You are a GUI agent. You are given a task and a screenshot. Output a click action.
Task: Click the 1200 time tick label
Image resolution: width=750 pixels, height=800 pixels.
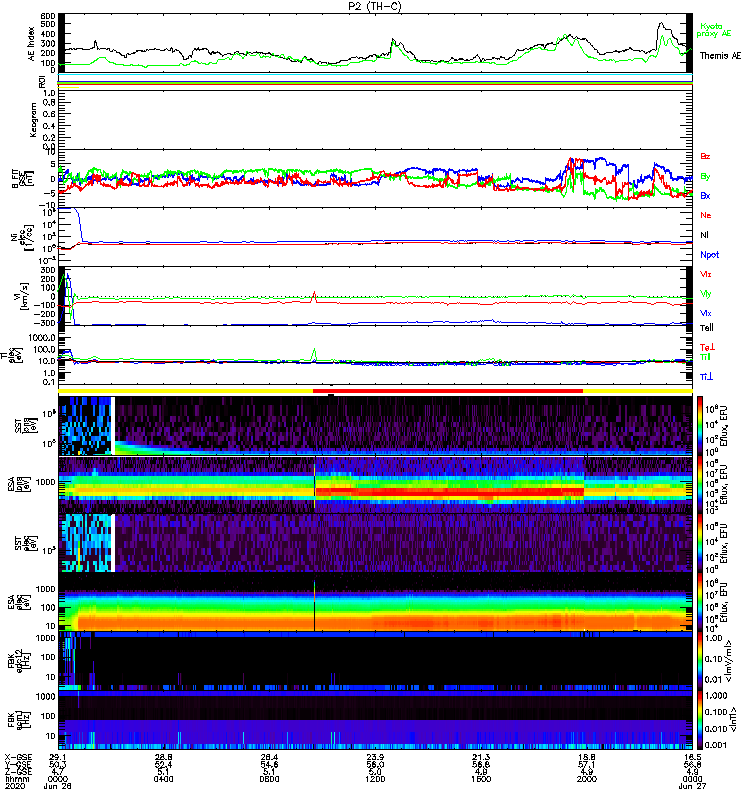tap(375, 779)
